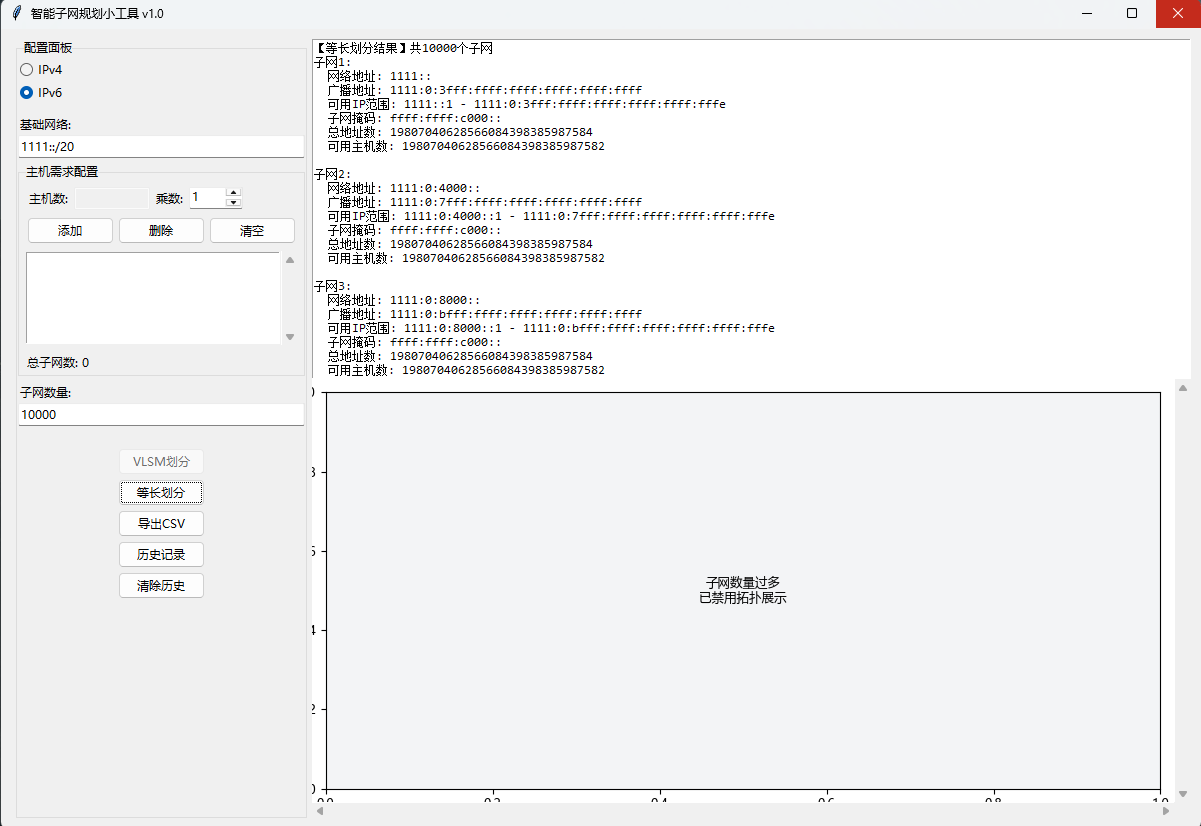Click 可用IP范围 1111::1 line

[526, 104]
